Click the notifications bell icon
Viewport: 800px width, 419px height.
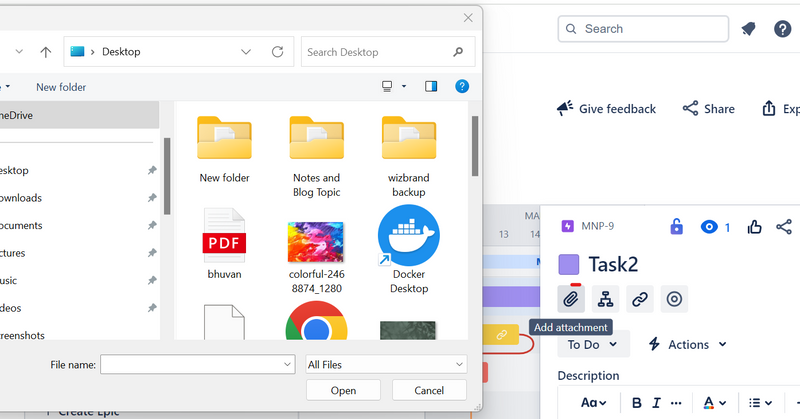click(x=748, y=29)
